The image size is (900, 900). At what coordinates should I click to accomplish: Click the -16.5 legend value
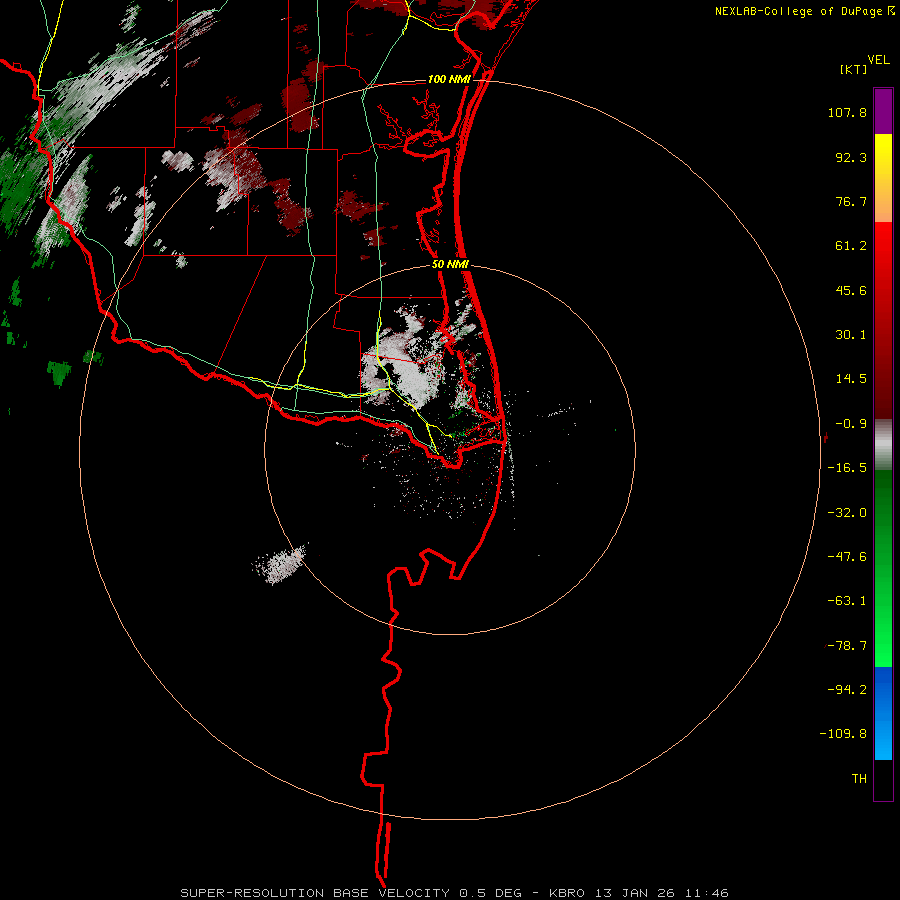coord(847,468)
